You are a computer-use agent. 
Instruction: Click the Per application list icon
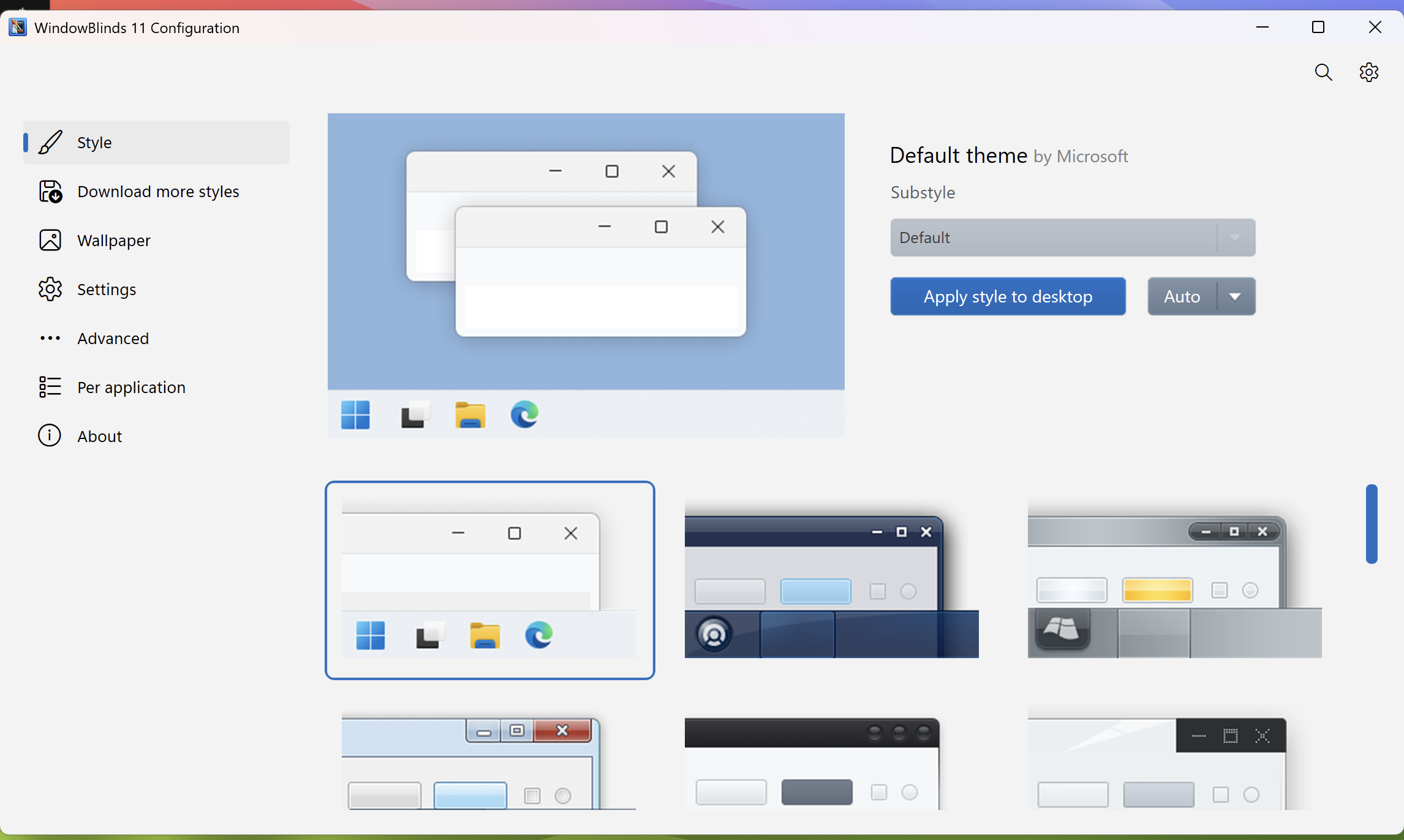(50, 387)
